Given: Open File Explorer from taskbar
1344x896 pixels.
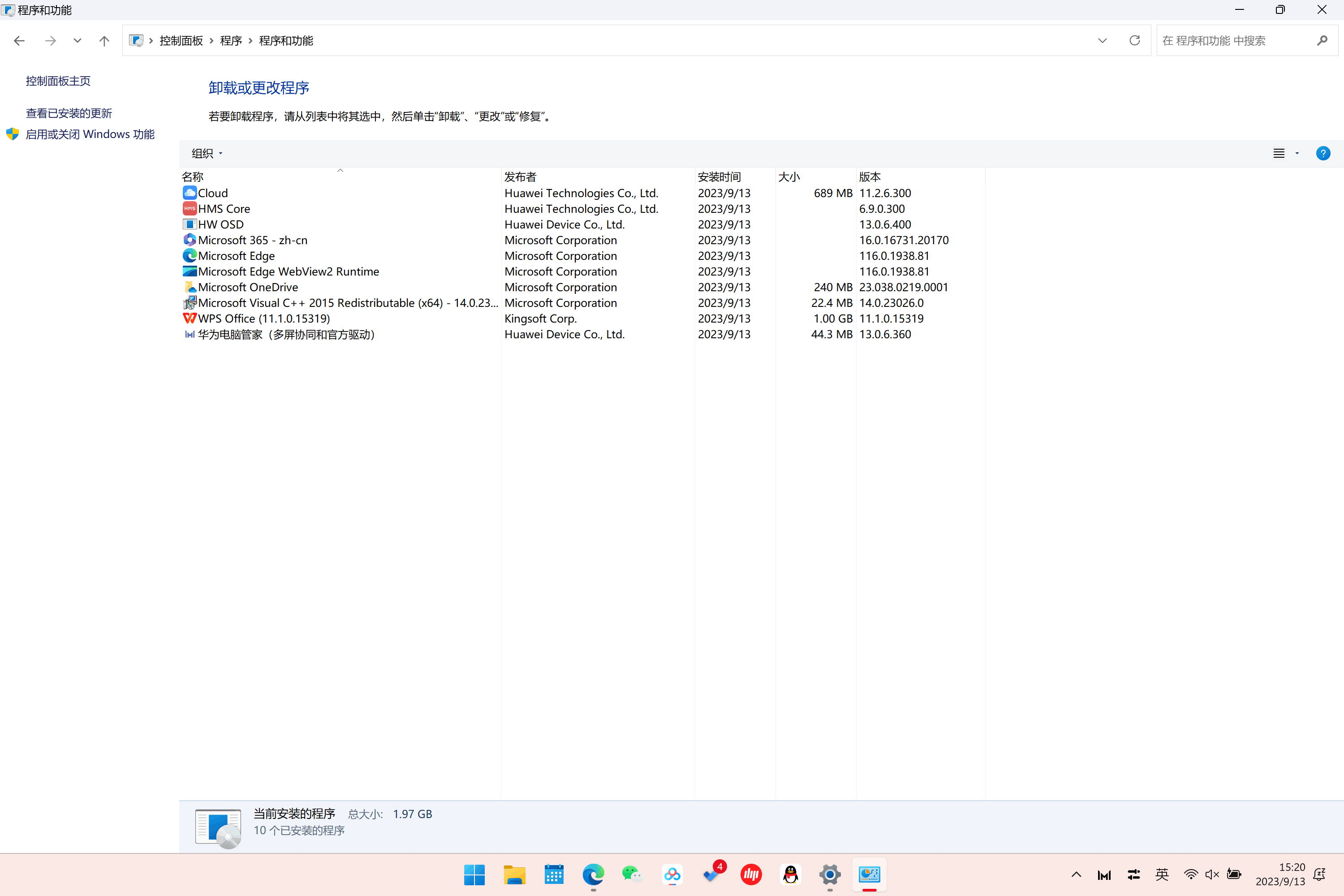Looking at the screenshot, I should click(514, 874).
